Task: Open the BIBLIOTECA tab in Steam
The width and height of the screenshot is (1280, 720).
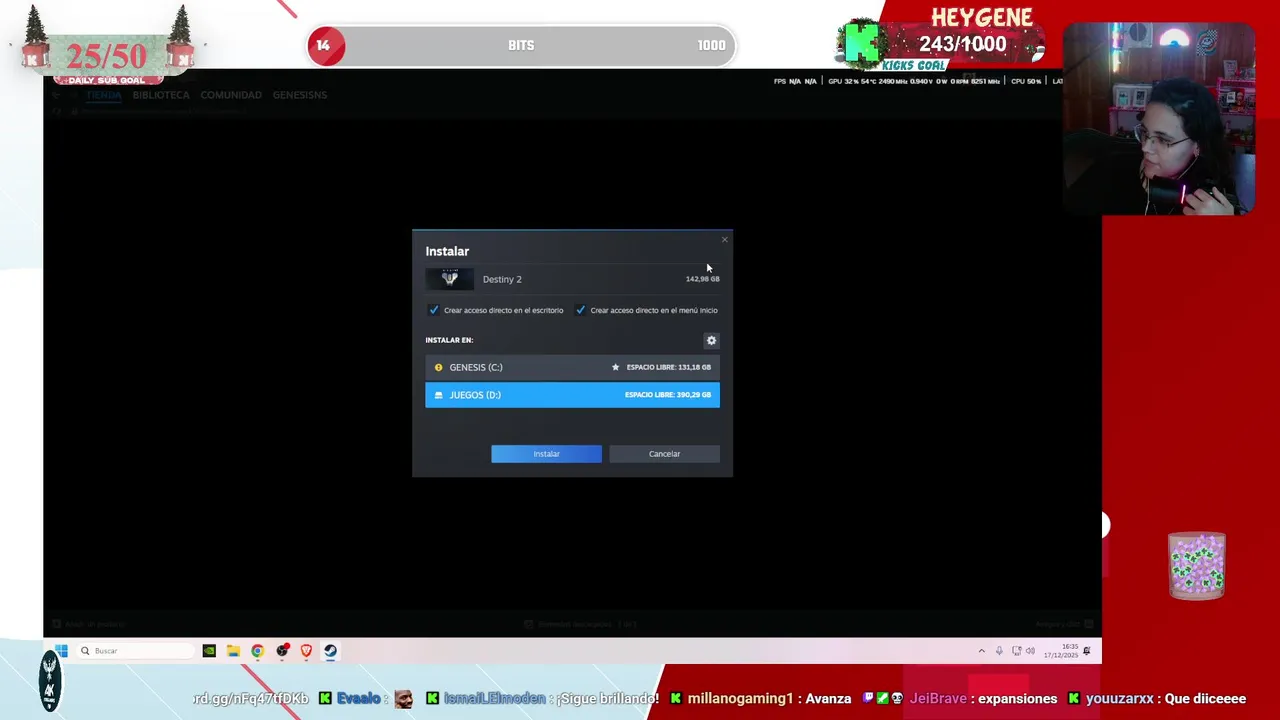Action: point(161,95)
